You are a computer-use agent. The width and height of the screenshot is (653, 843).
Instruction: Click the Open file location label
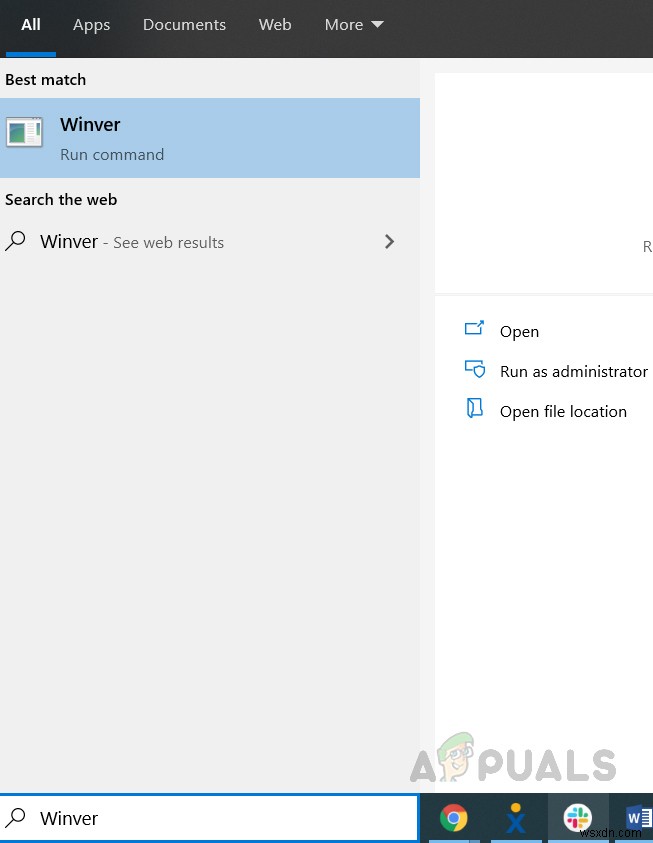pyautogui.click(x=563, y=411)
